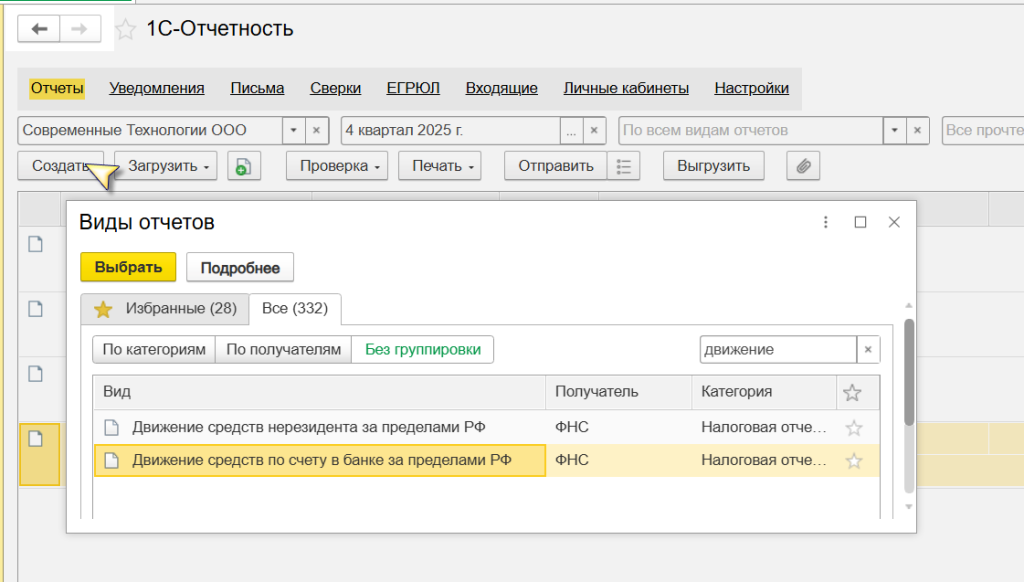Open the ЕГРЮЛ section
The image size is (1024, 582).
click(x=413, y=88)
